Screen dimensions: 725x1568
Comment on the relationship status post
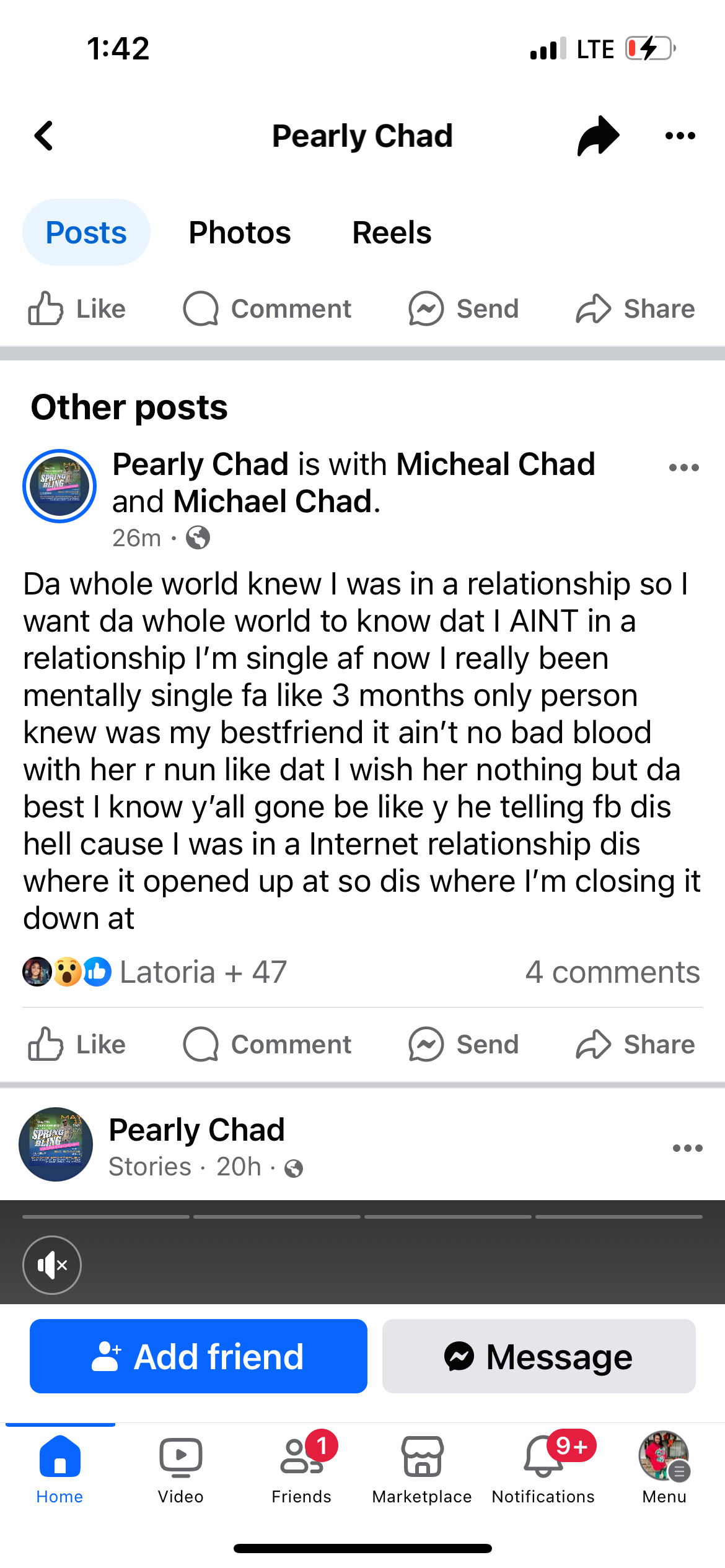268,1045
